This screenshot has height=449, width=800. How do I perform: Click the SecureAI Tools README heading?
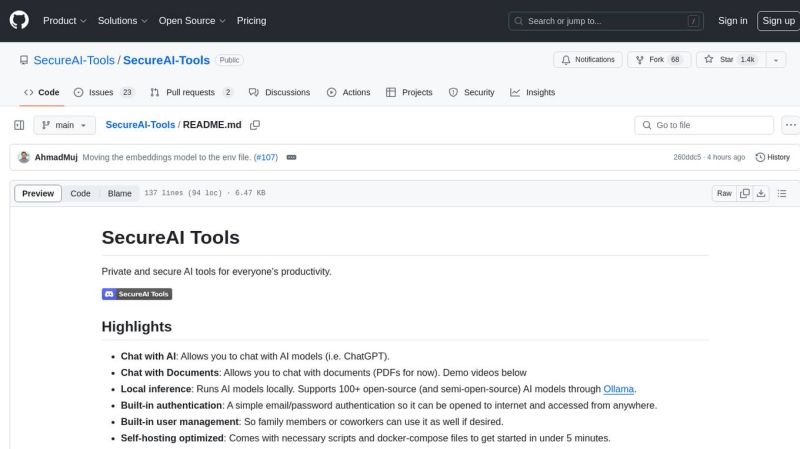[x=170, y=238]
